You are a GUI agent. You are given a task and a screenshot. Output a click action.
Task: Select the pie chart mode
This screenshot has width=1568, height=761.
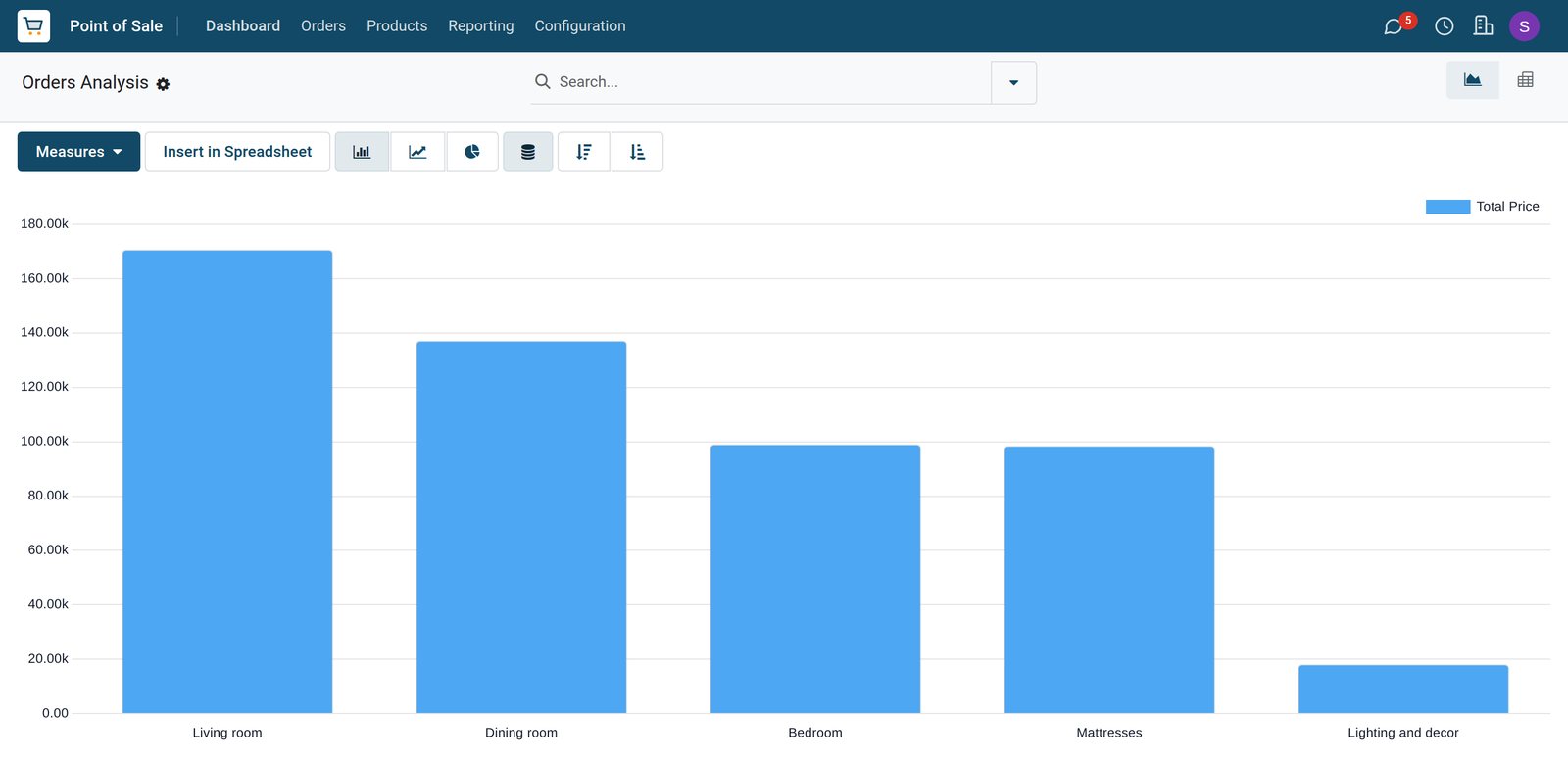coord(472,152)
